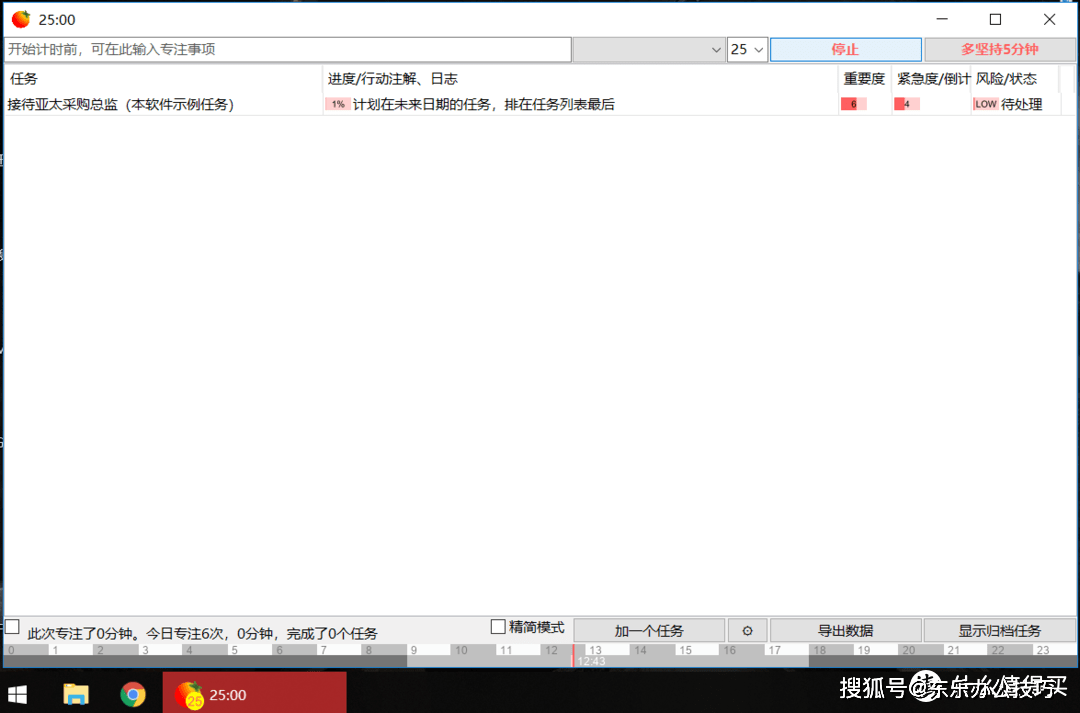Click the tomato timer taskbar icon
This screenshot has width=1080, height=713.
pos(188,694)
